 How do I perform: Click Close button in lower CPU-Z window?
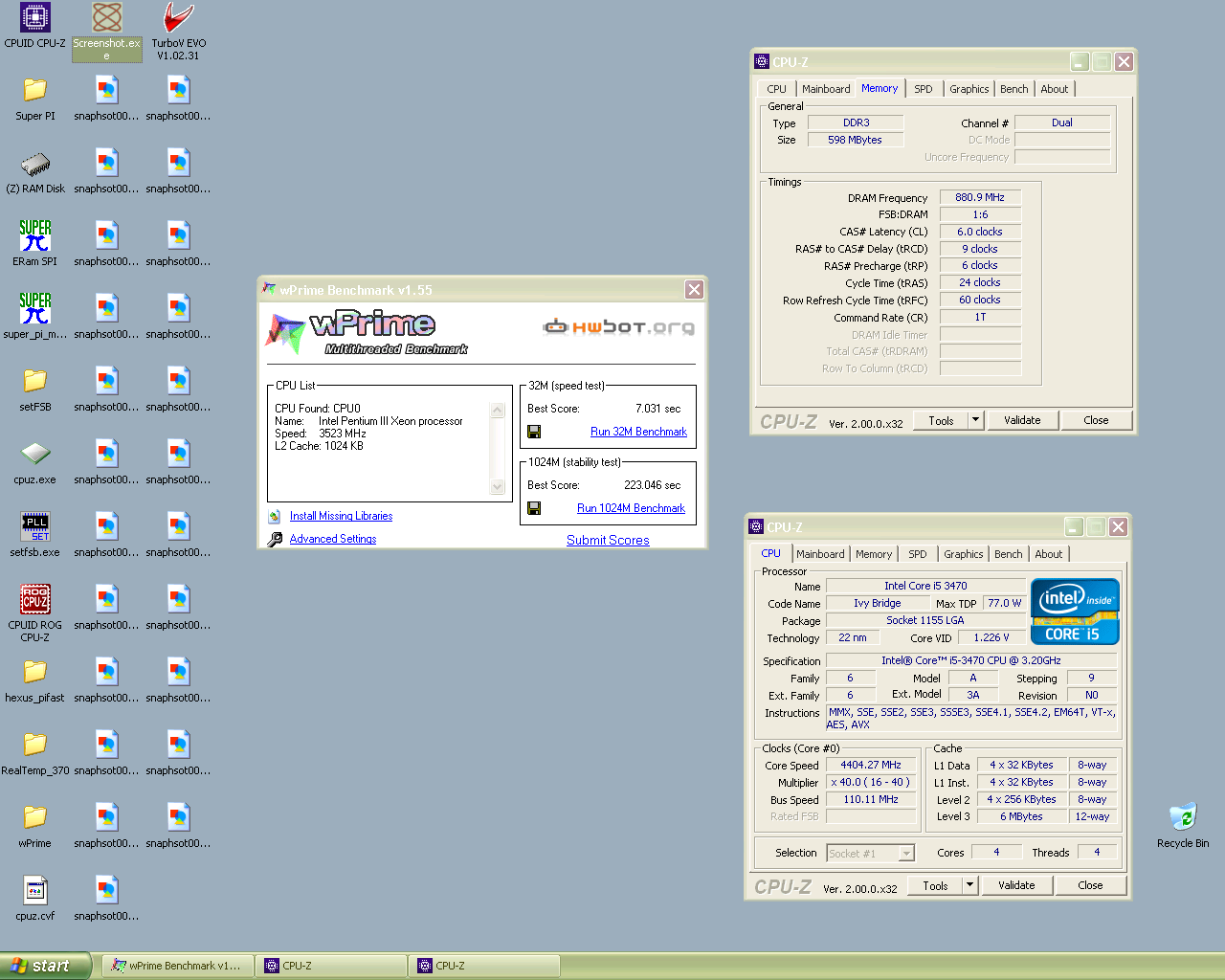click(x=1090, y=885)
